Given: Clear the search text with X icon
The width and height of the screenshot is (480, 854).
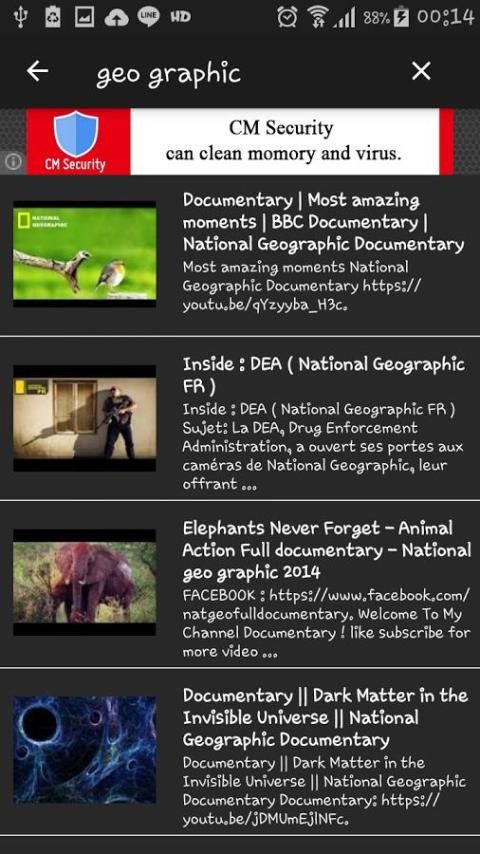Looking at the screenshot, I should pos(421,71).
